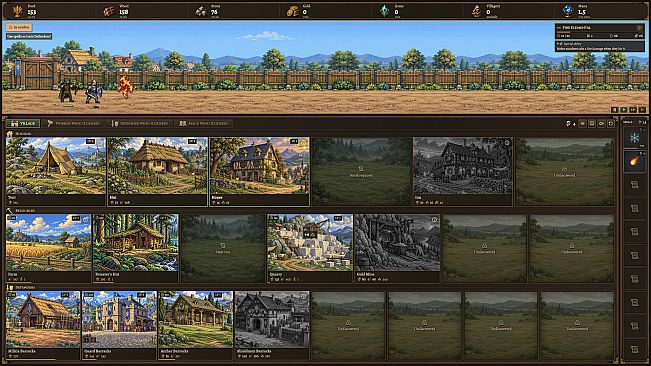Click the play battle speed control
651x366 pixels.
coord(624,110)
